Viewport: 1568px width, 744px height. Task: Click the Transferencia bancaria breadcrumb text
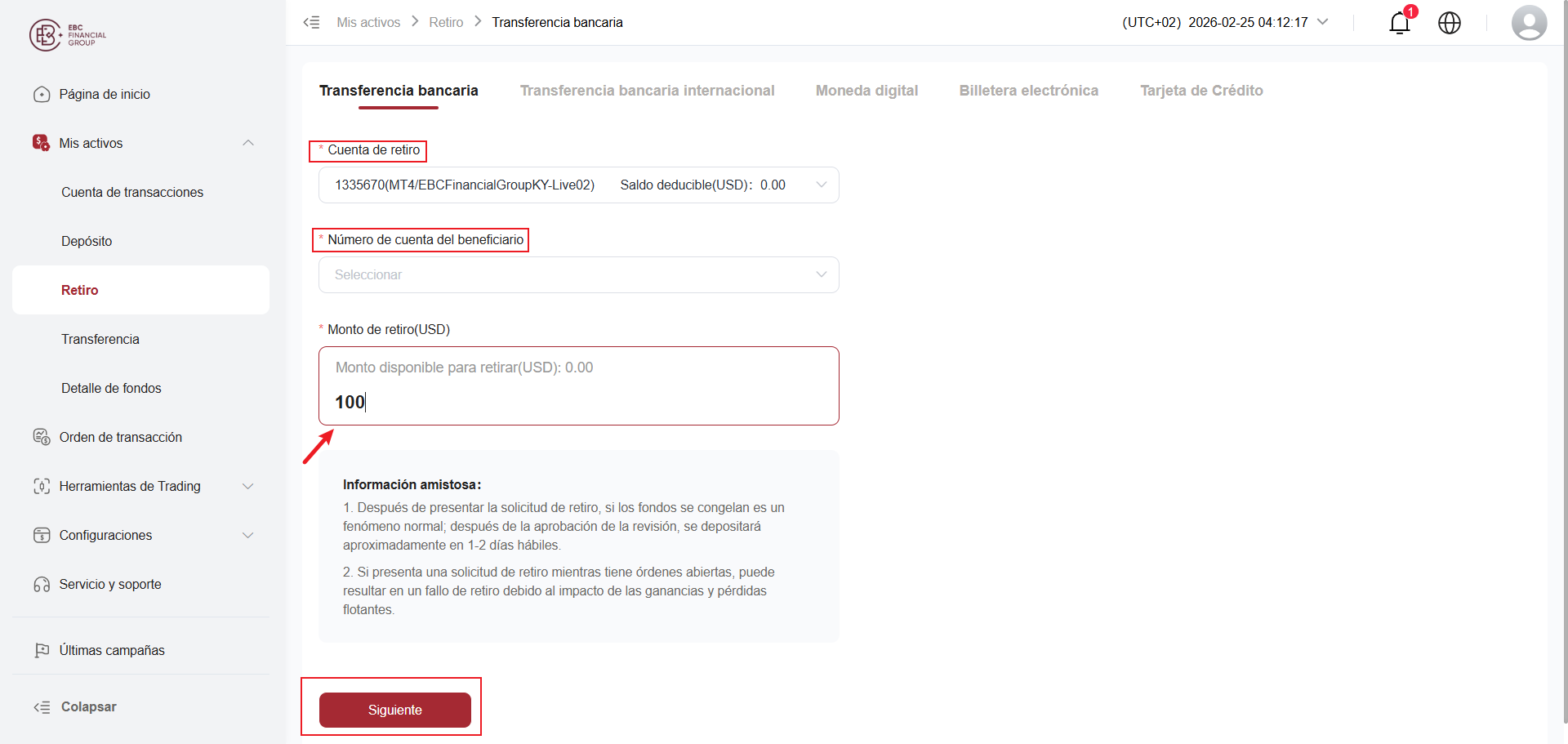coord(557,23)
